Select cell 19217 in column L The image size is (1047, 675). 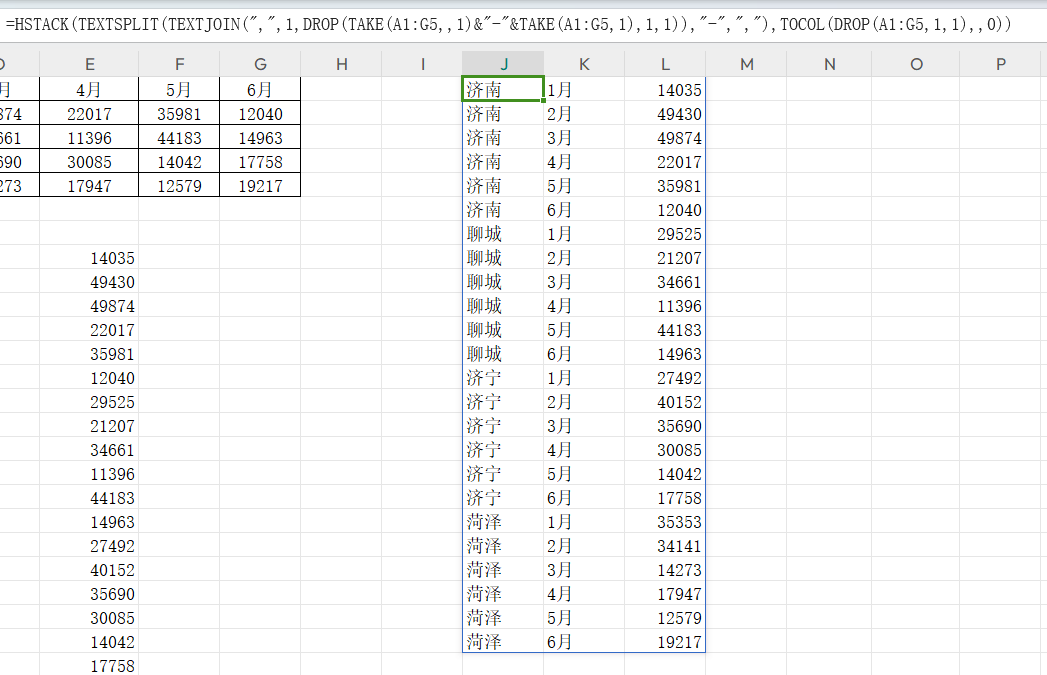(x=665, y=642)
